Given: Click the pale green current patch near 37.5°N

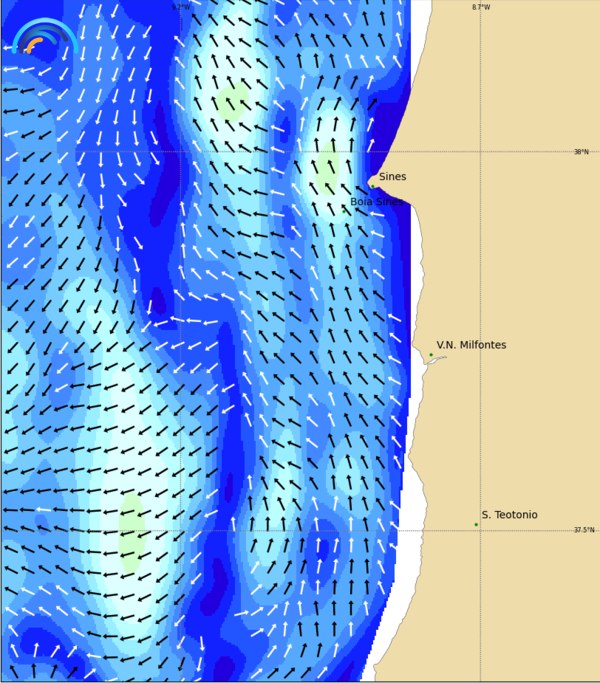Looking at the screenshot, I should 132,530.
